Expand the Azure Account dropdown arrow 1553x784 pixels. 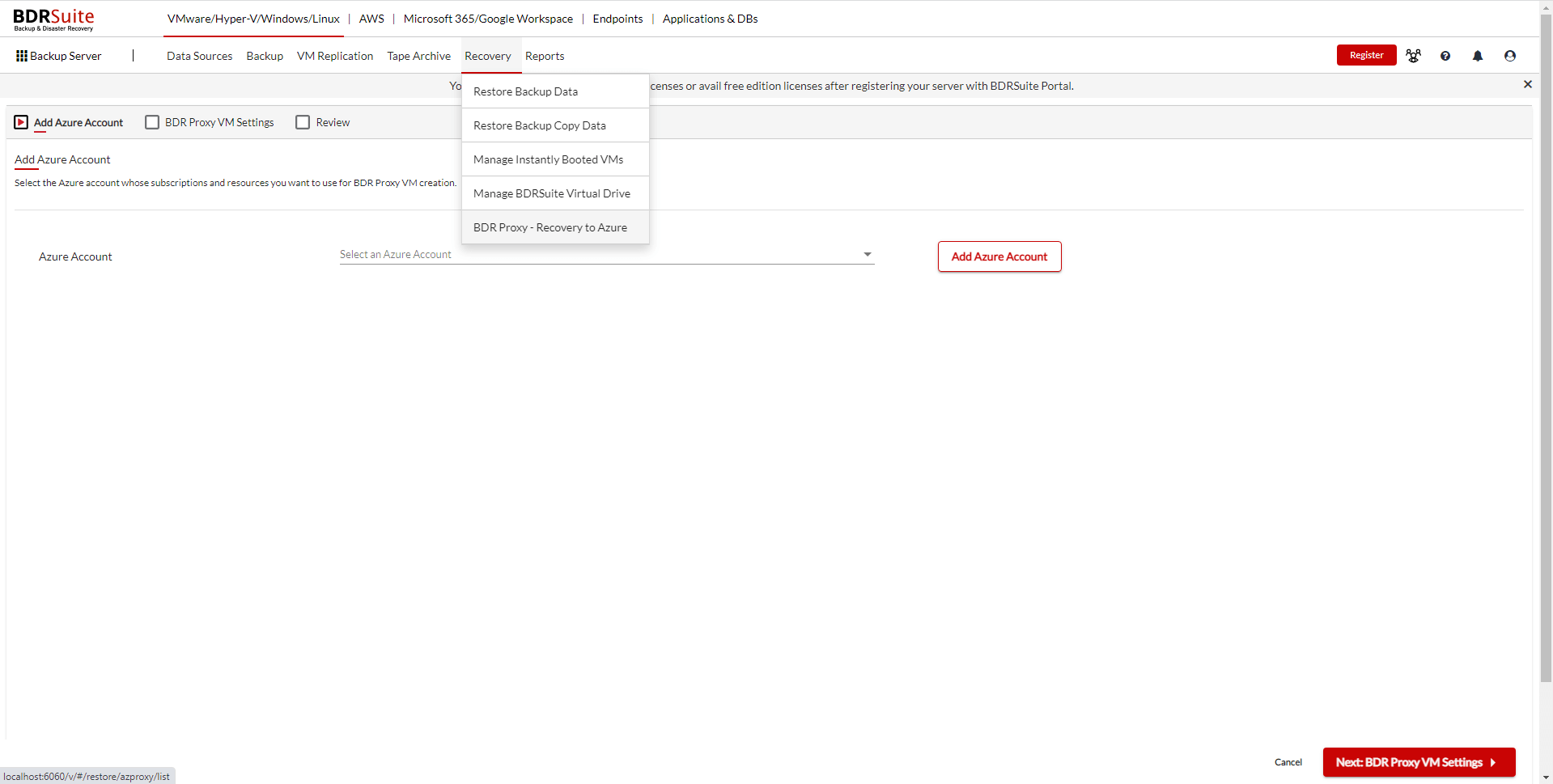868,254
